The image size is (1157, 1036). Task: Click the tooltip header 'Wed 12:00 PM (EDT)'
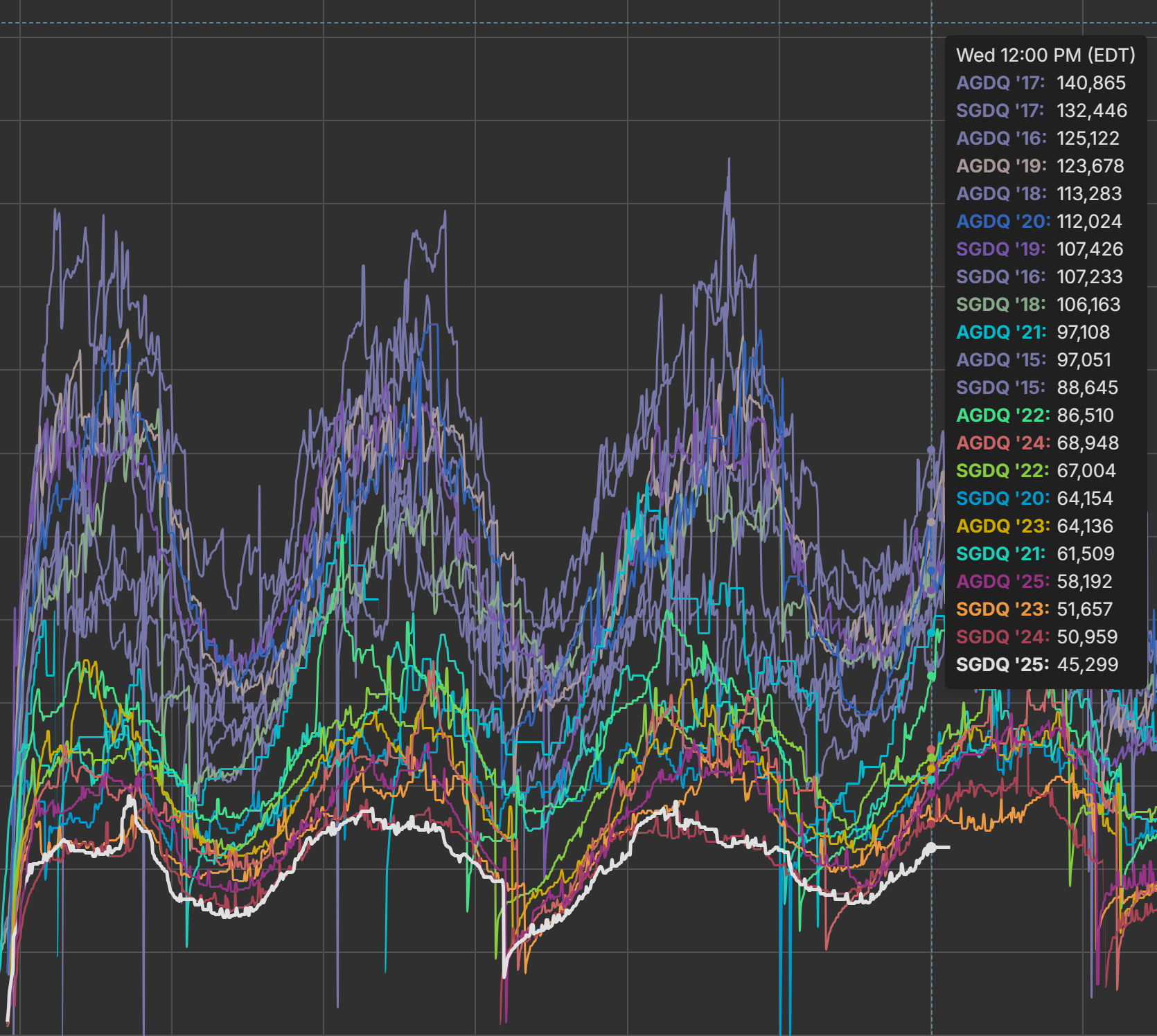1045,55
